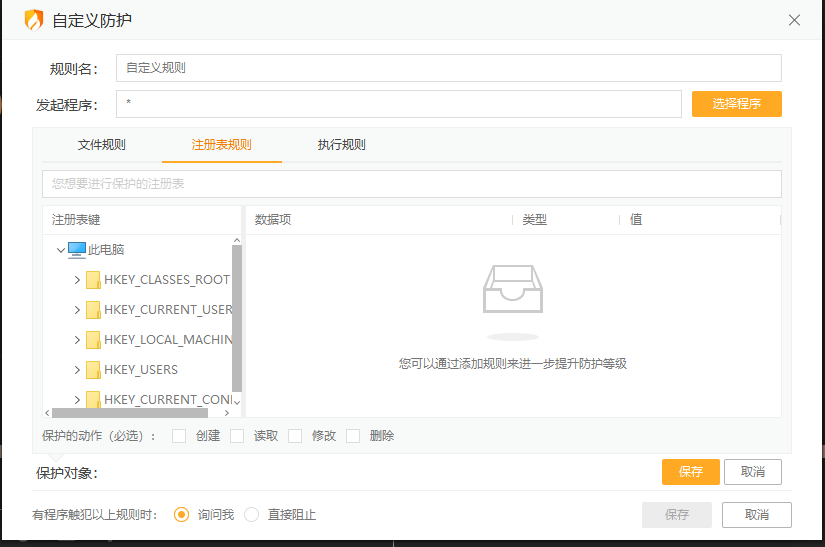Click the 规则名 input field
825x547 pixels.
448,68
